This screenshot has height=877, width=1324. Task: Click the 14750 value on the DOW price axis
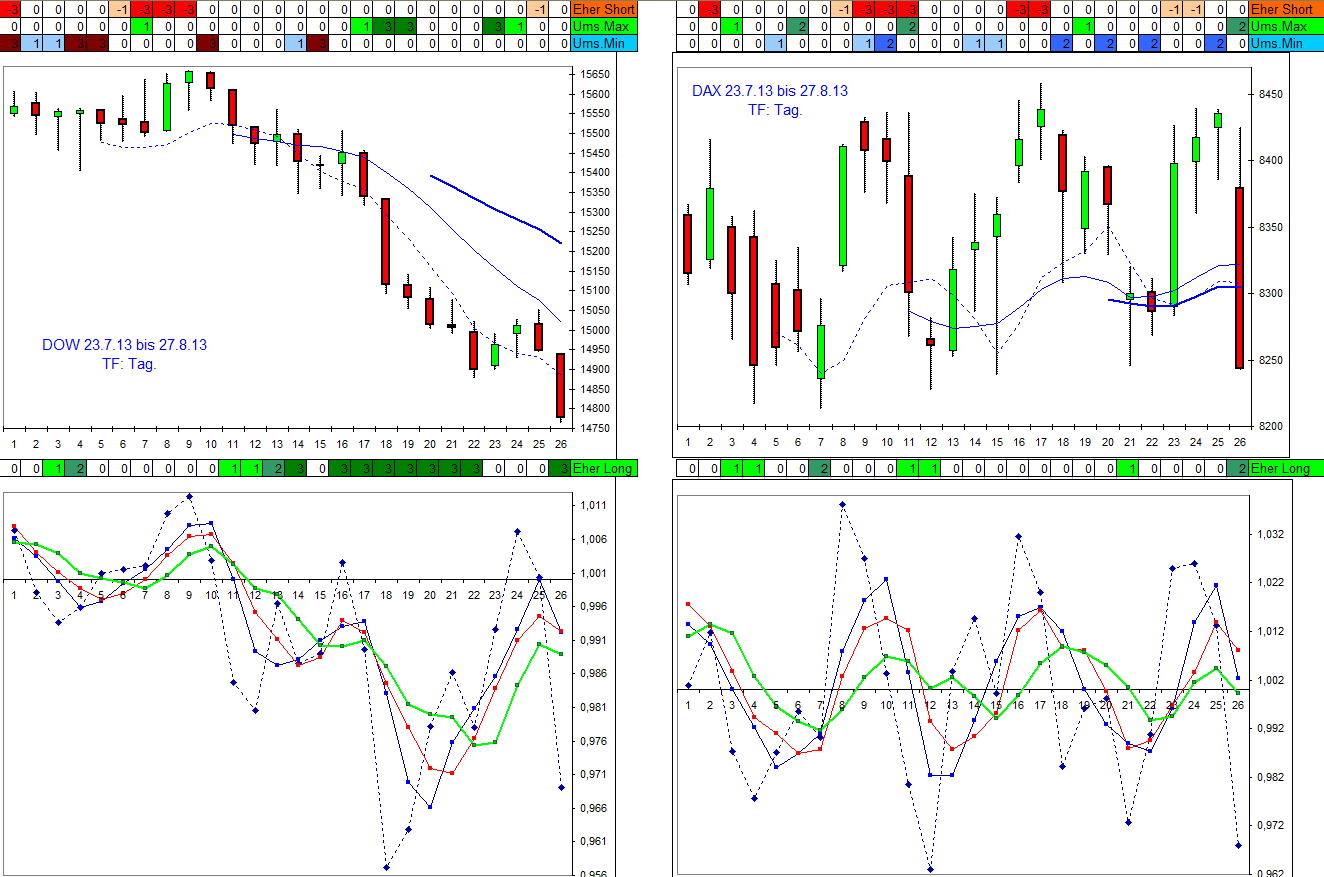(x=594, y=428)
